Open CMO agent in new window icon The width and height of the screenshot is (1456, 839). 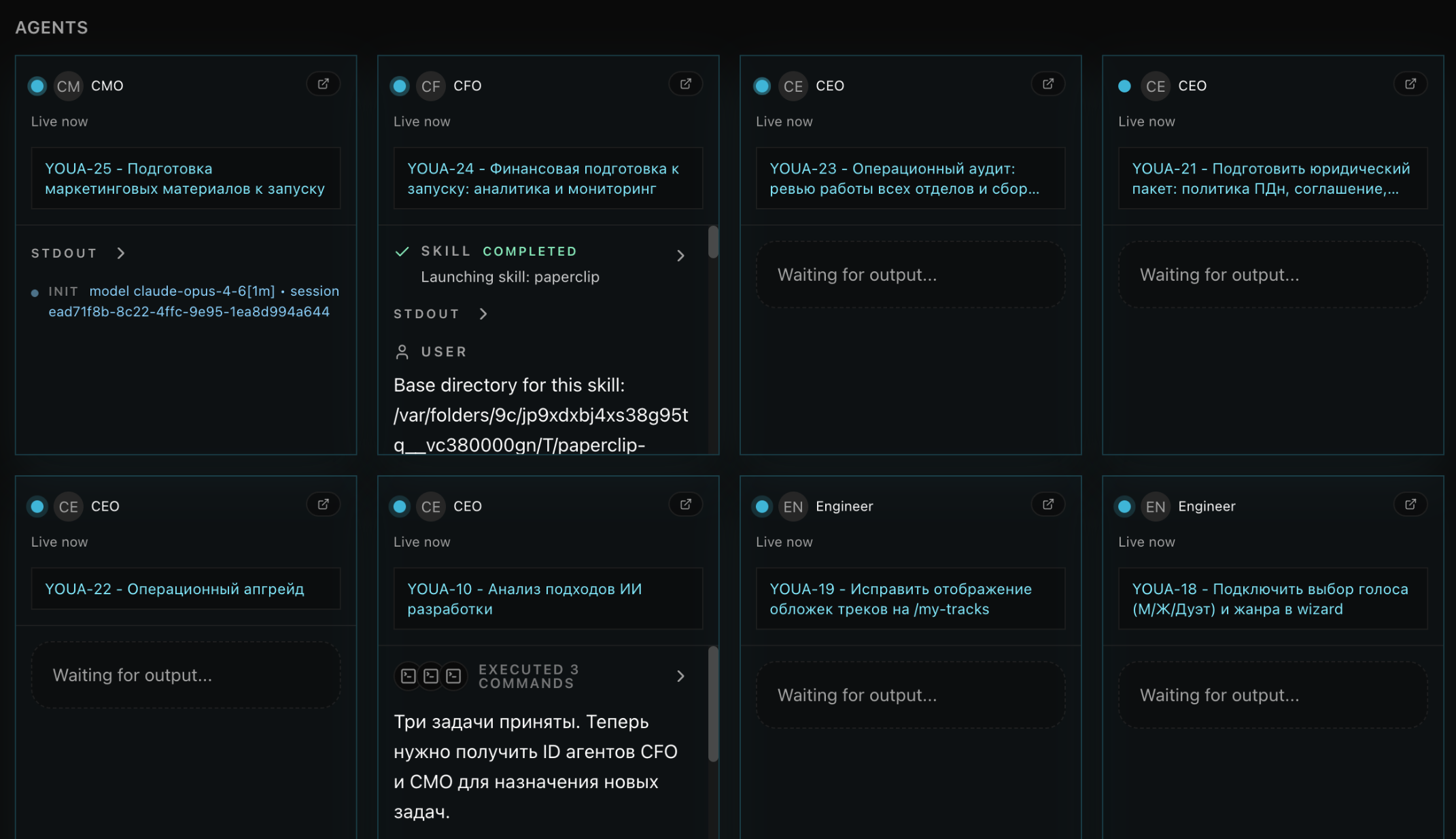coord(324,84)
